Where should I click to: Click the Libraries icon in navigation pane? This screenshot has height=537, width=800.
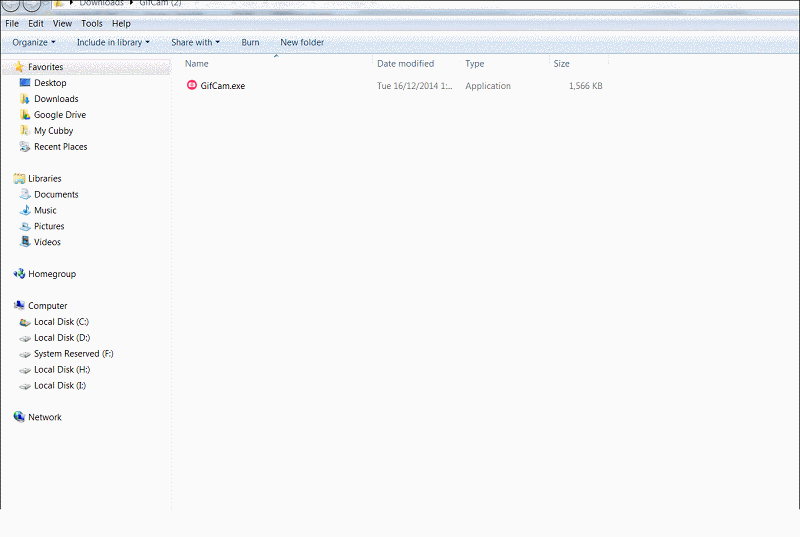pyautogui.click(x=19, y=178)
